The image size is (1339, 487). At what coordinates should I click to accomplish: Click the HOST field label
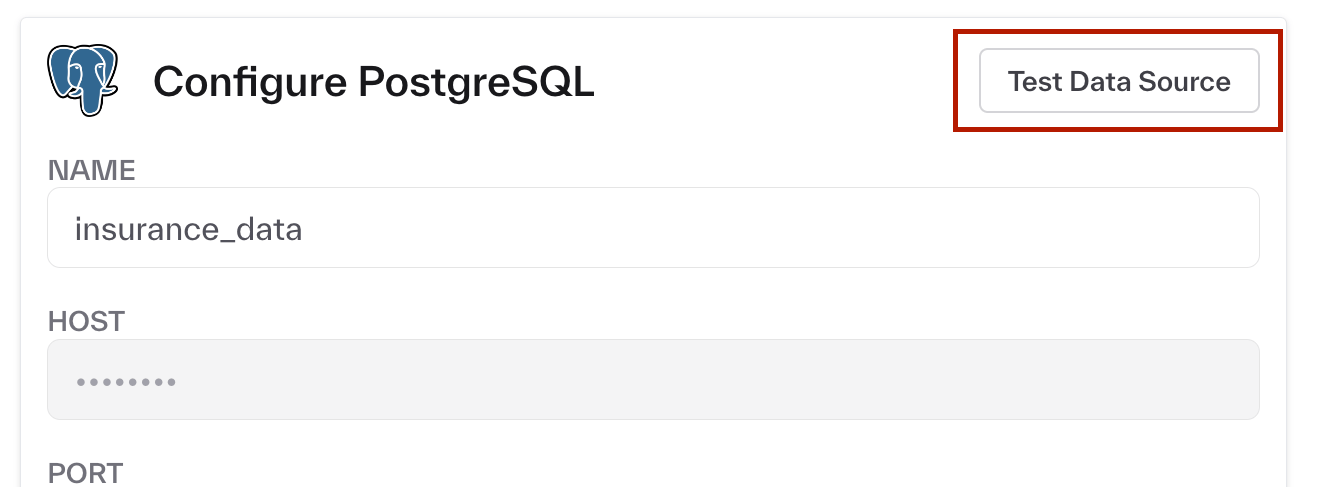tap(87, 322)
